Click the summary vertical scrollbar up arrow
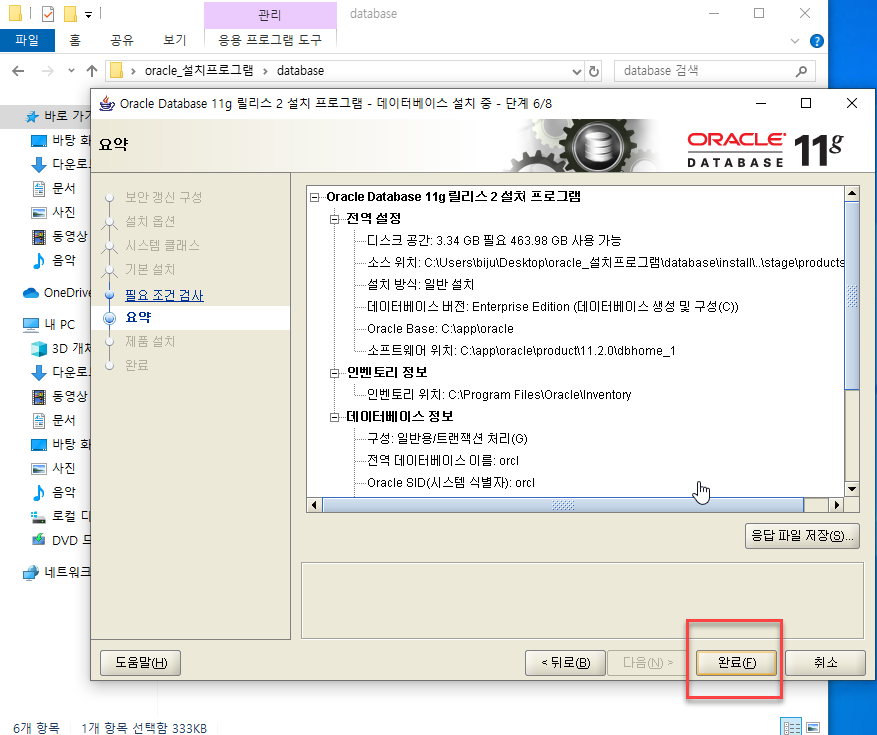This screenshot has width=877, height=735. coord(852,194)
